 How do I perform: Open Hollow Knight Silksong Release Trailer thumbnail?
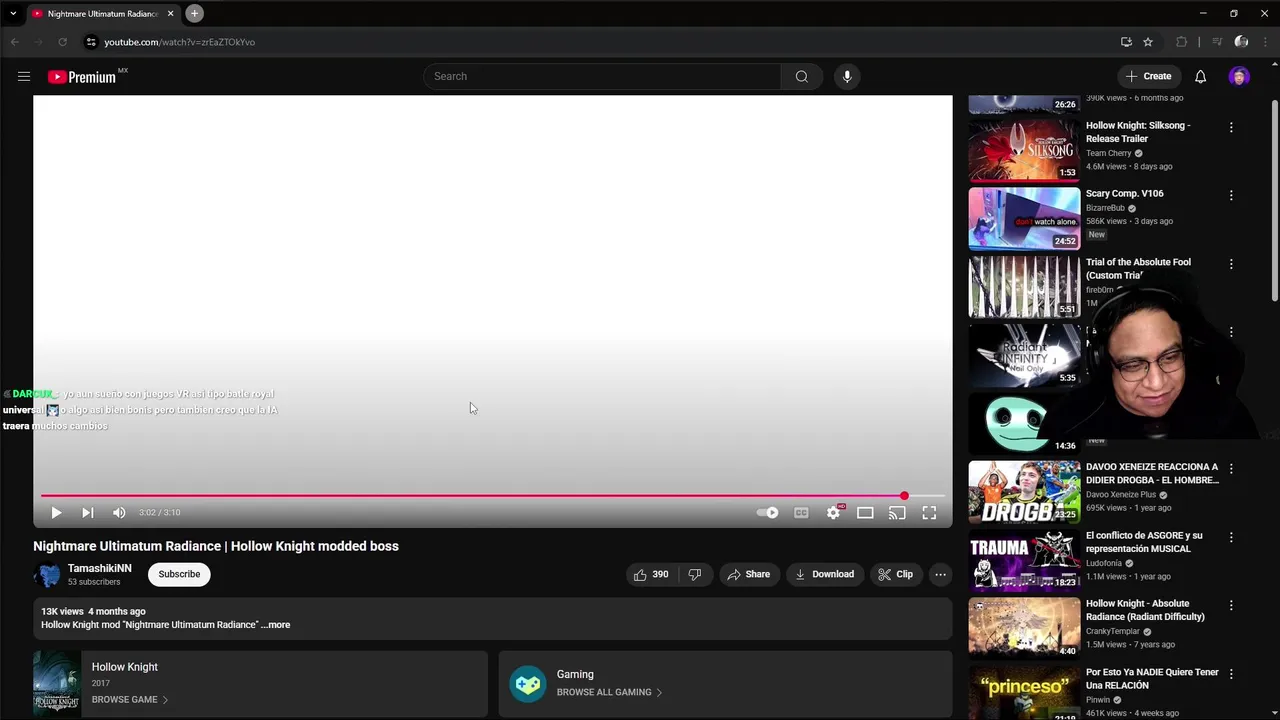[1024, 150]
